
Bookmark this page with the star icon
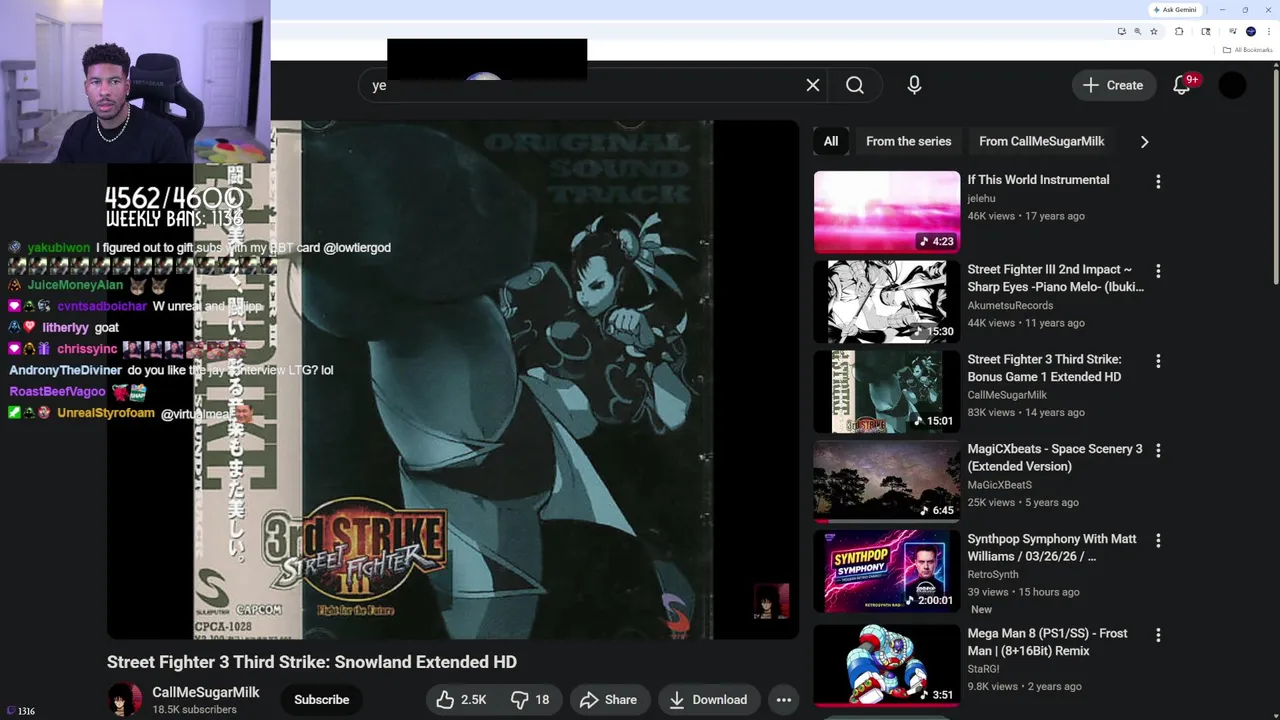(1153, 32)
